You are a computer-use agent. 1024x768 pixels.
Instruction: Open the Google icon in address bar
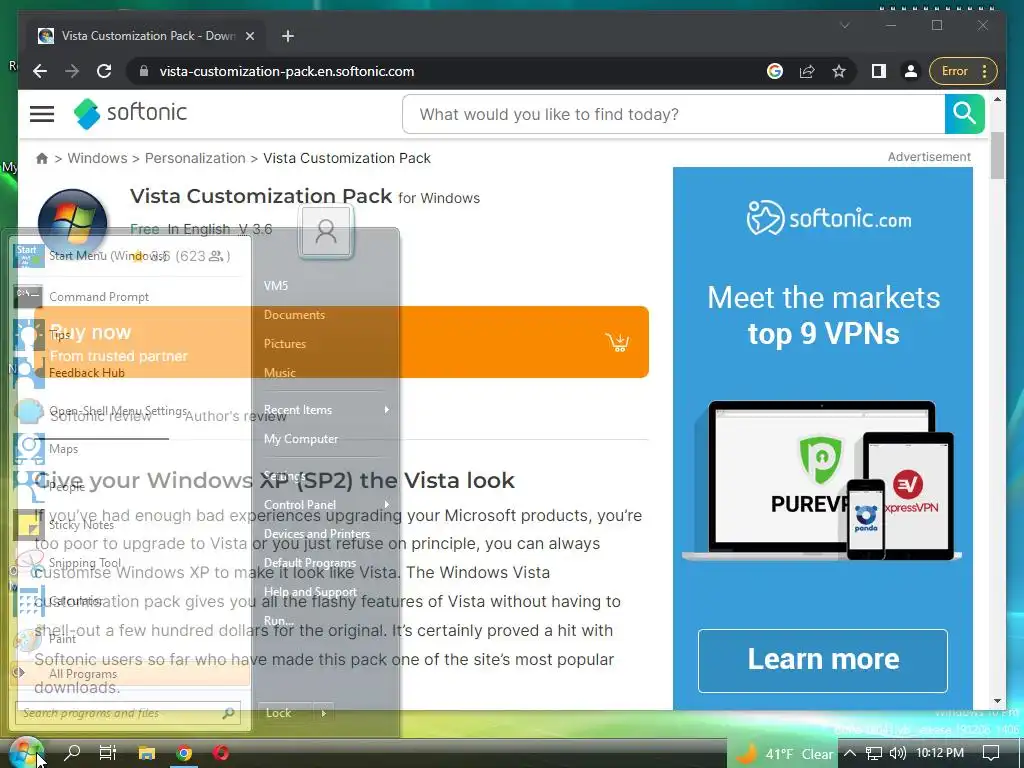click(775, 71)
